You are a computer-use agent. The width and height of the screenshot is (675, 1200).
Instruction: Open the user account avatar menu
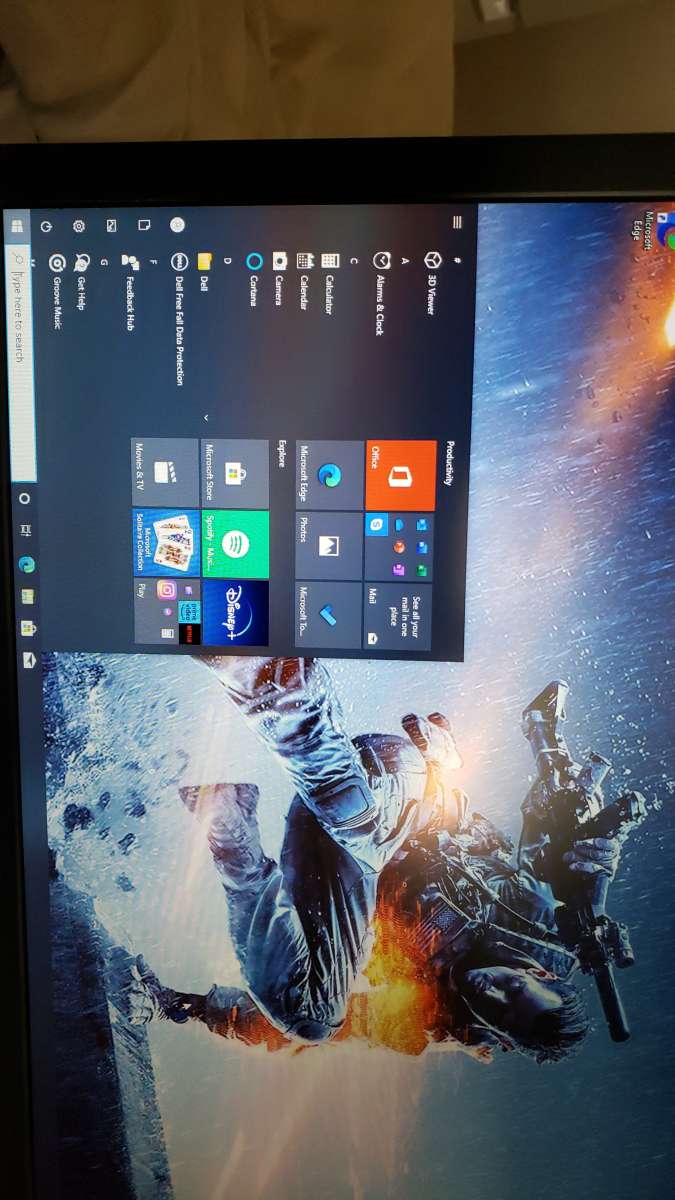point(177,225)
